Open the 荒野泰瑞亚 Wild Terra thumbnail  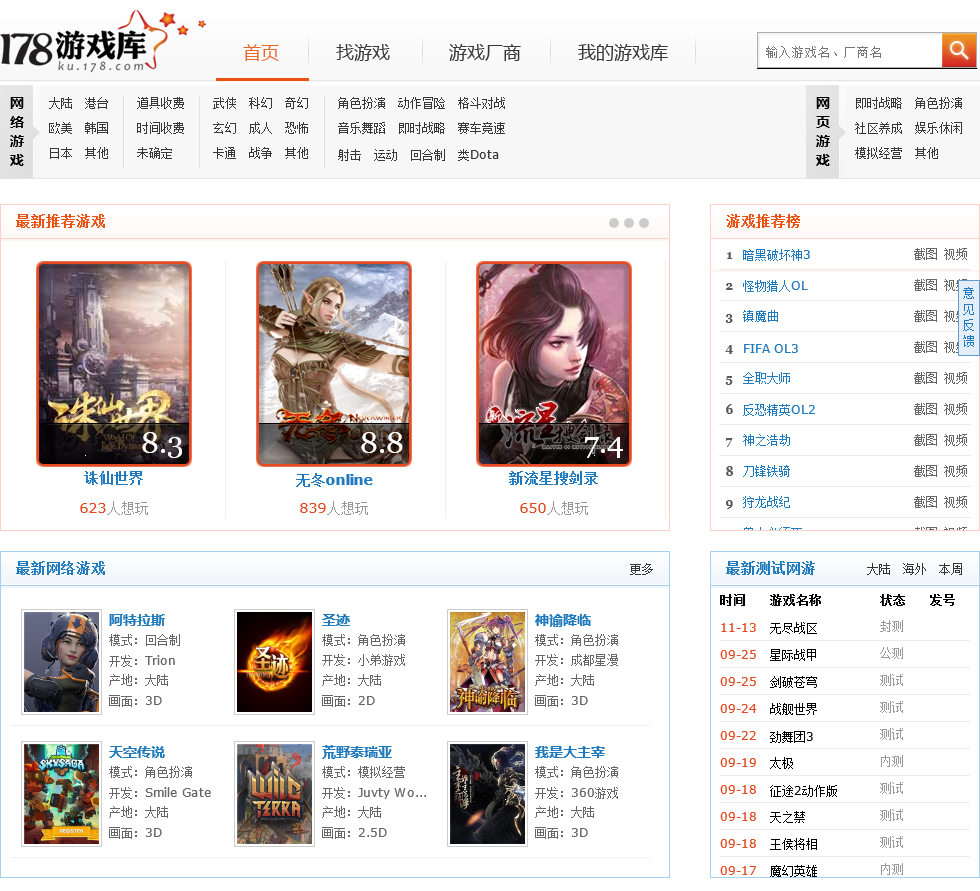click(274, 794)
